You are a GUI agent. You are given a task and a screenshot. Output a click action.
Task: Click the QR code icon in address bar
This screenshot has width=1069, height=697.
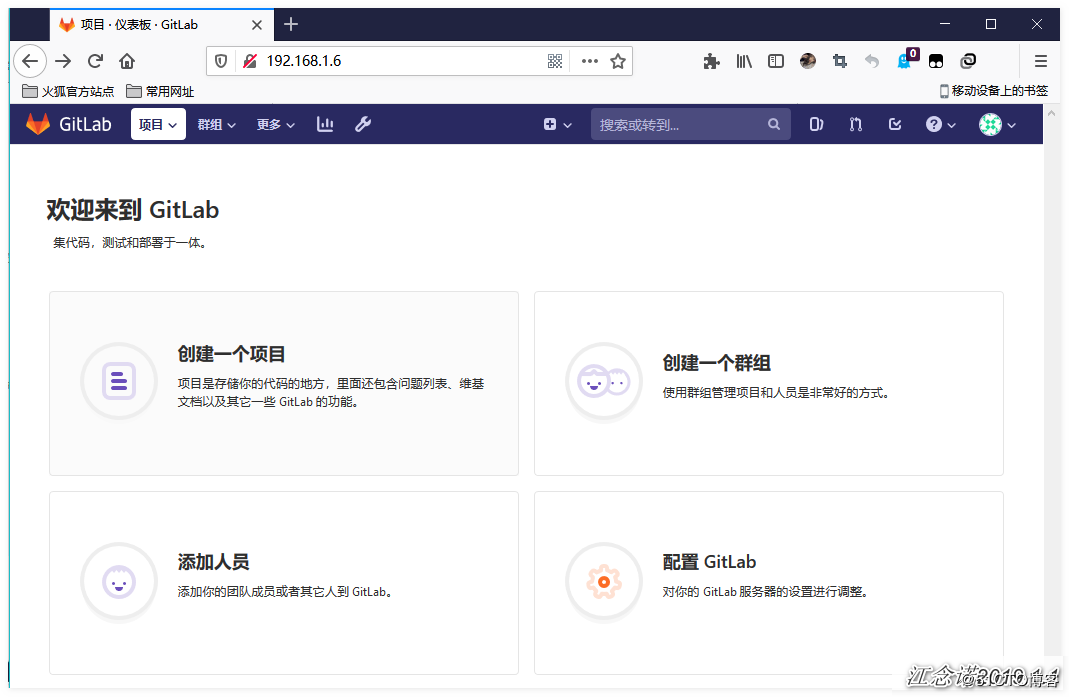(555, 61)
